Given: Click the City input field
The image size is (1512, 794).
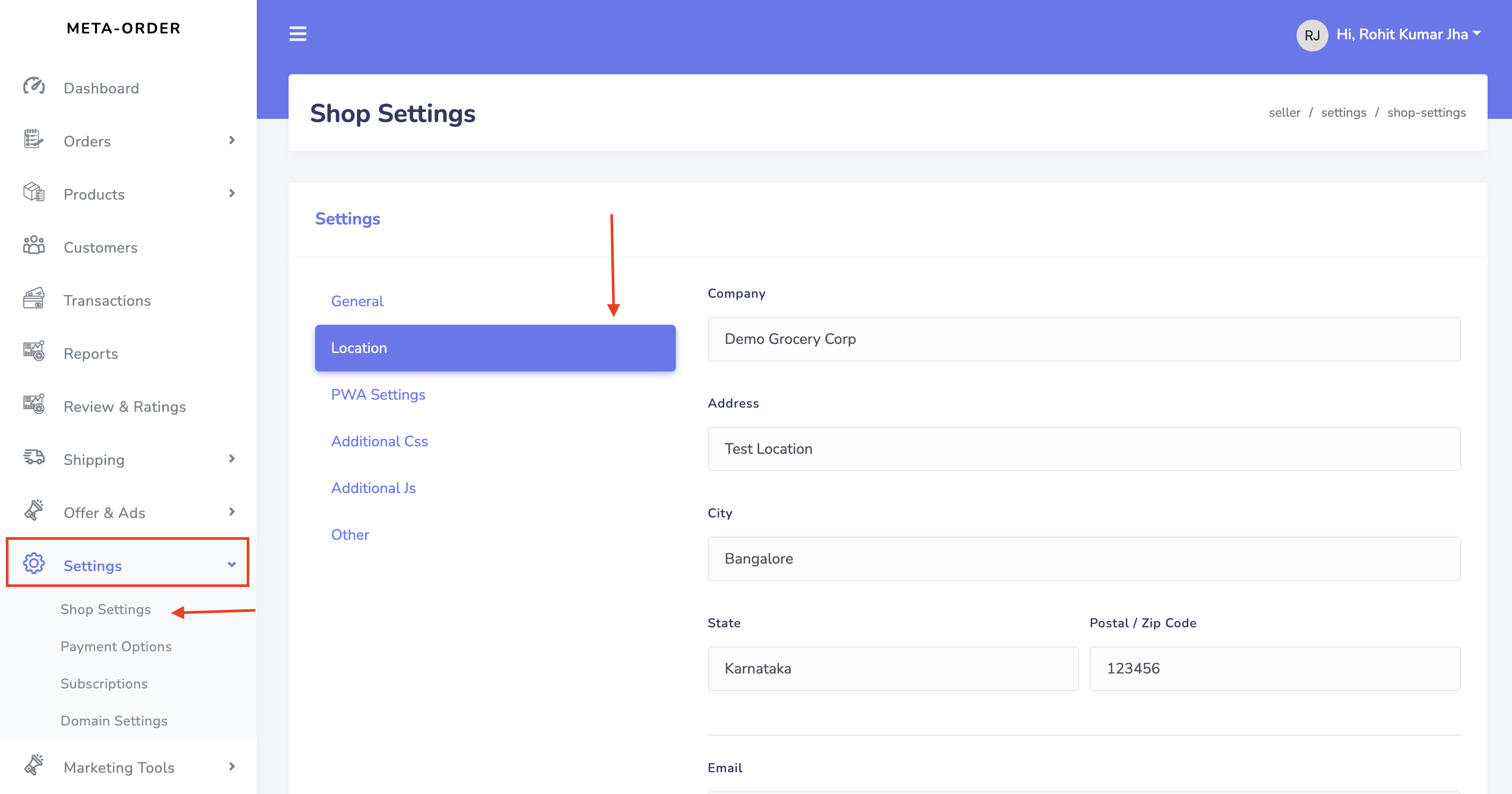Looking at the screenshot, I should pyautogui.click(x=1083, y=558).
